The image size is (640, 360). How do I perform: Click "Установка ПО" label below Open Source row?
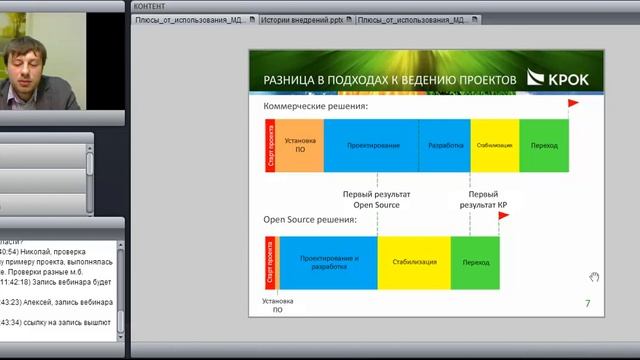278,305
